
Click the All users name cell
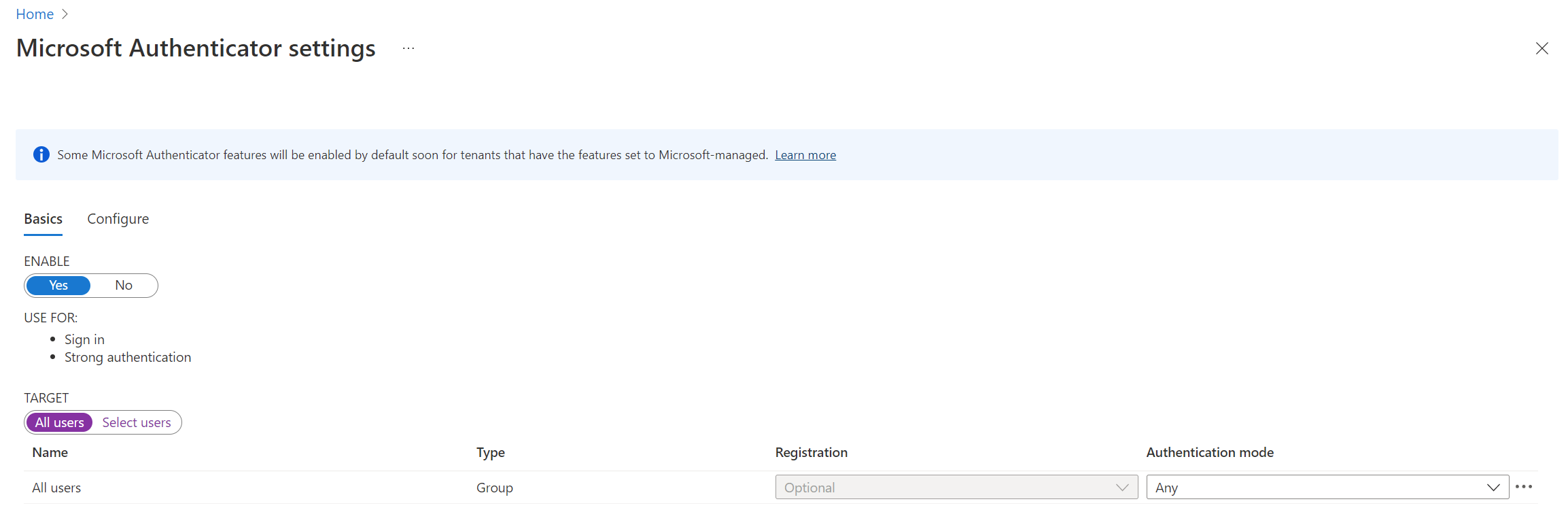(56, 488)
